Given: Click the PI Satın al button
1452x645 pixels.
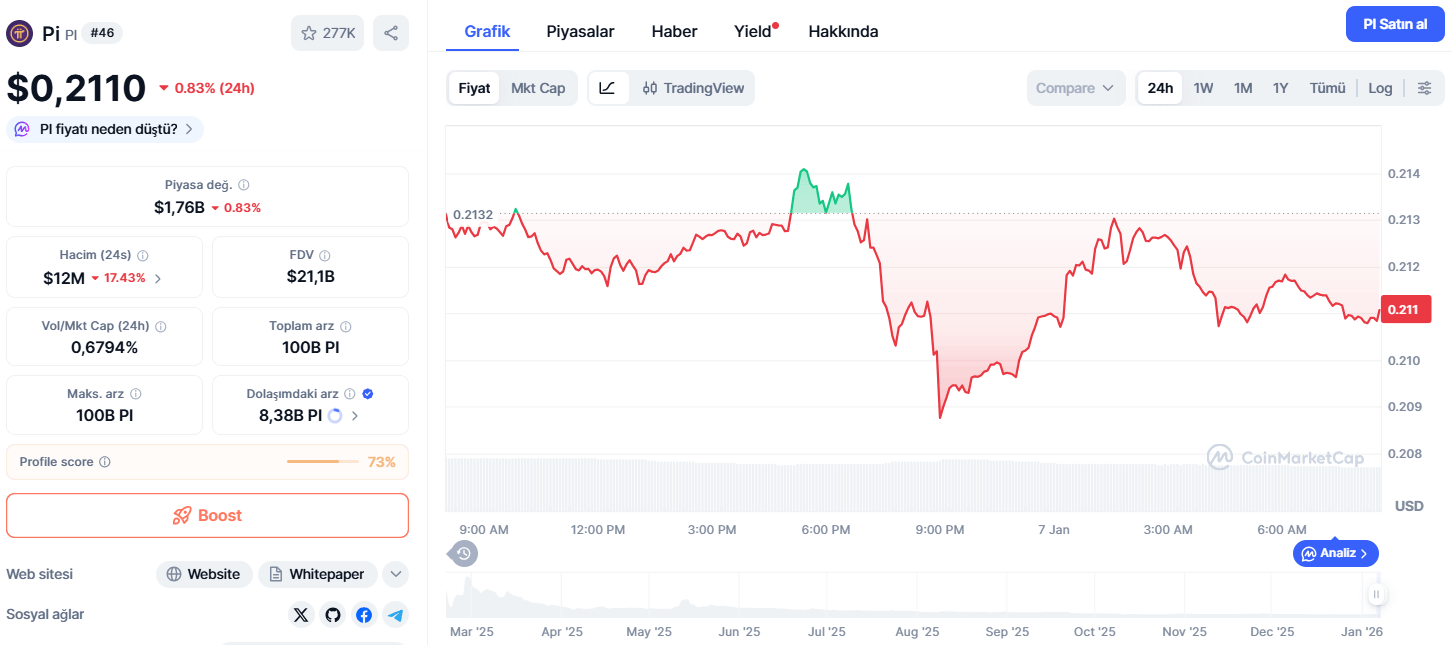Looking at the screenshot, I should tap(1395, 24).
